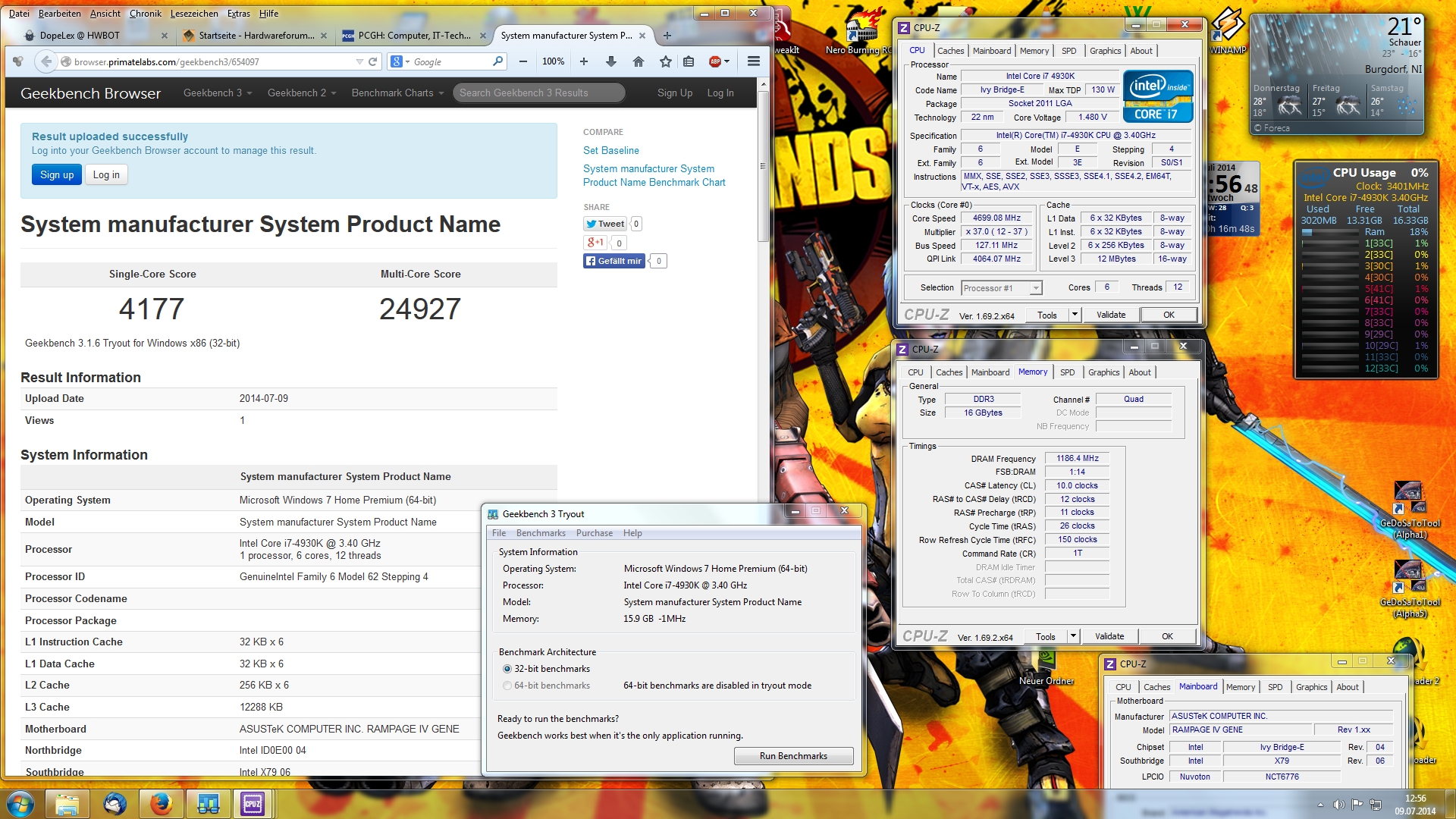Click Firefox page vertical scrollbar
The image size is (1456, 819).
(x=764, y=165)
